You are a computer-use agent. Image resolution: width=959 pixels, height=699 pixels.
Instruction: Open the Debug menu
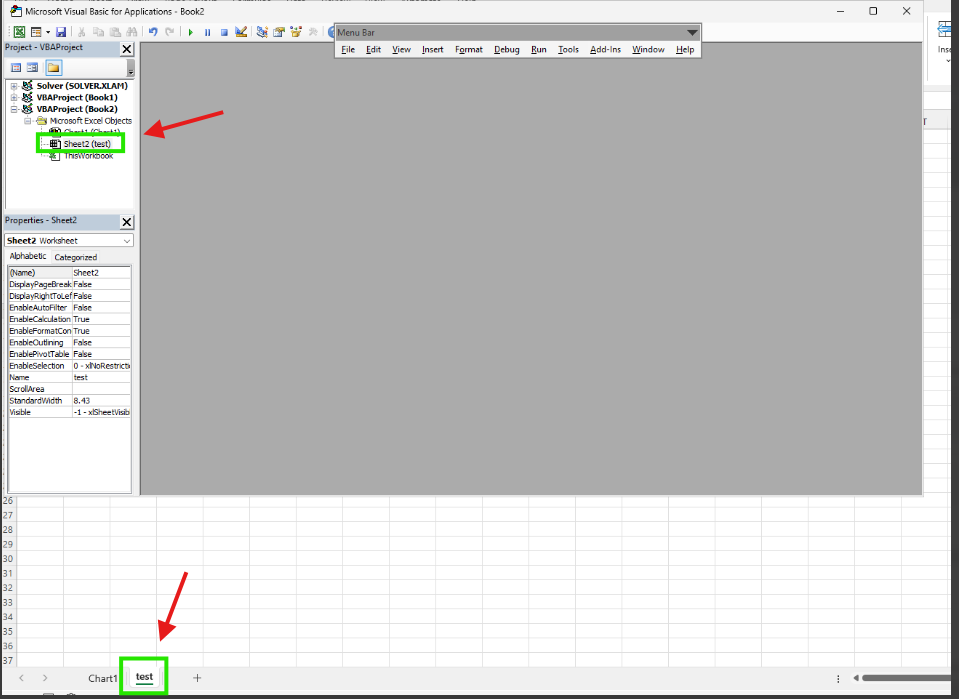(x=507, y=50)
